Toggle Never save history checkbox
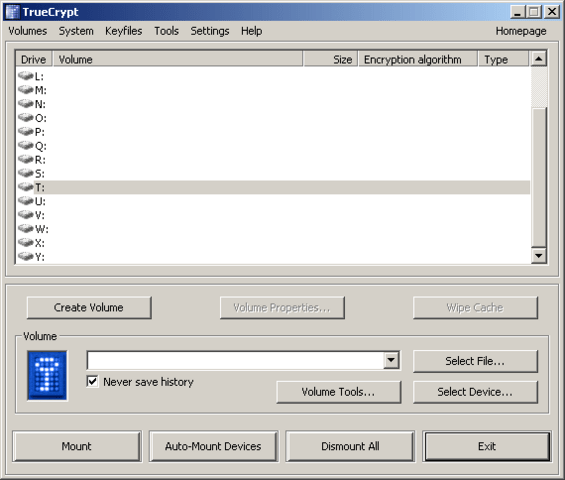565x480 pixels. (93, 381)
